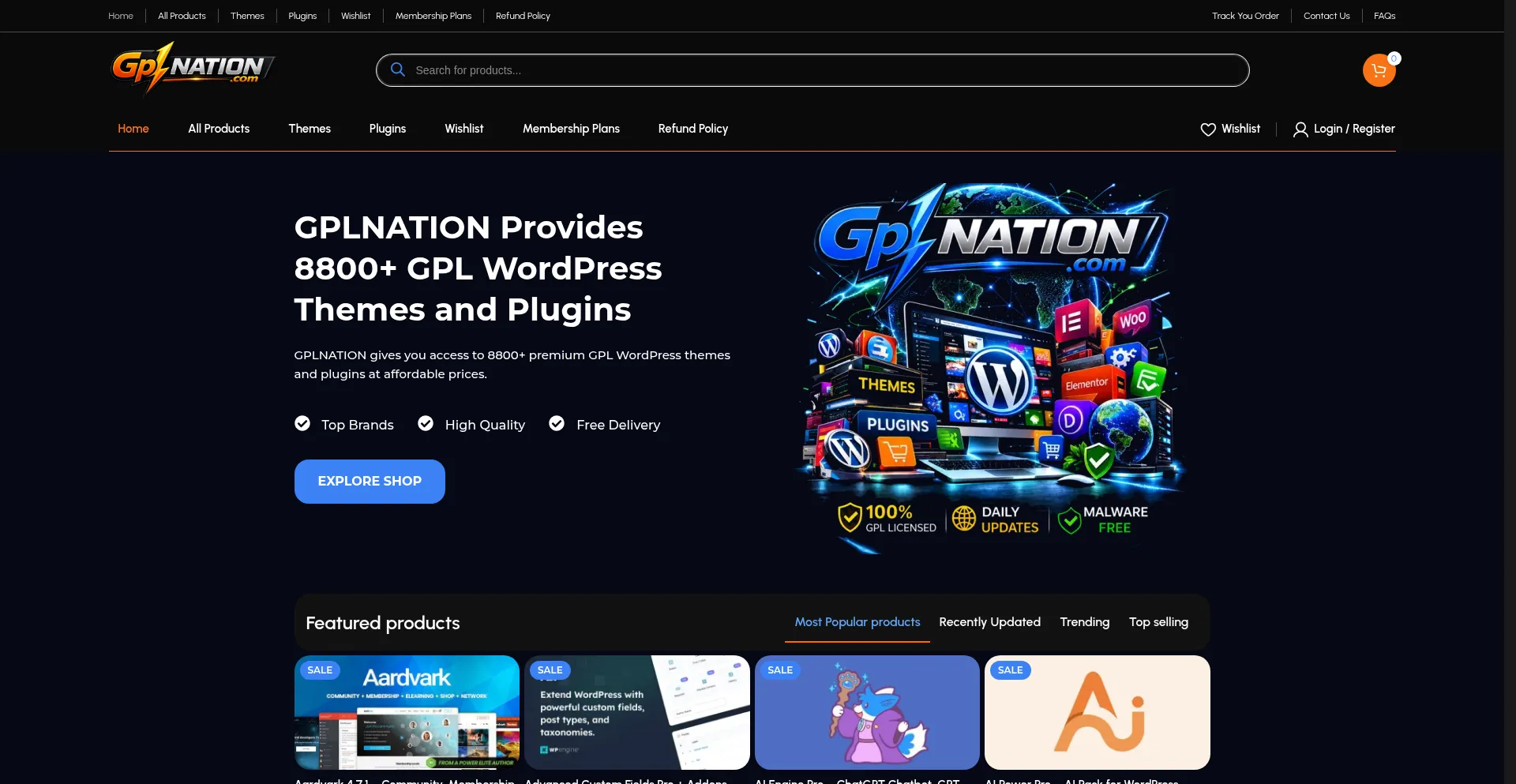Click Refund Policy in top utility bar
Viewport: 1516px width, 784px height.
tap(523, 16)
